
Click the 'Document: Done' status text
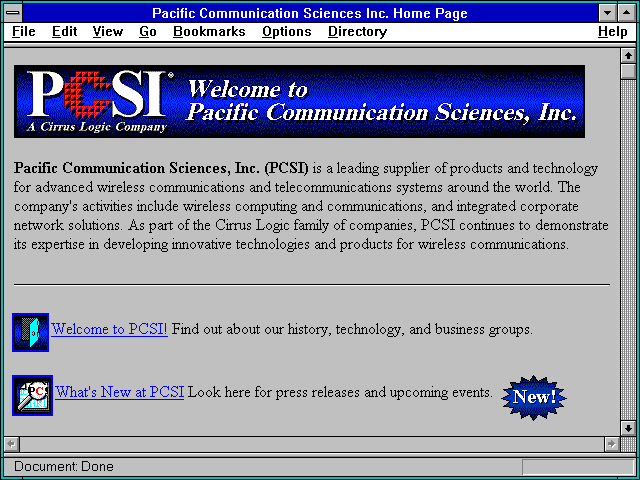pyautogui.click(x=64, y=467)
